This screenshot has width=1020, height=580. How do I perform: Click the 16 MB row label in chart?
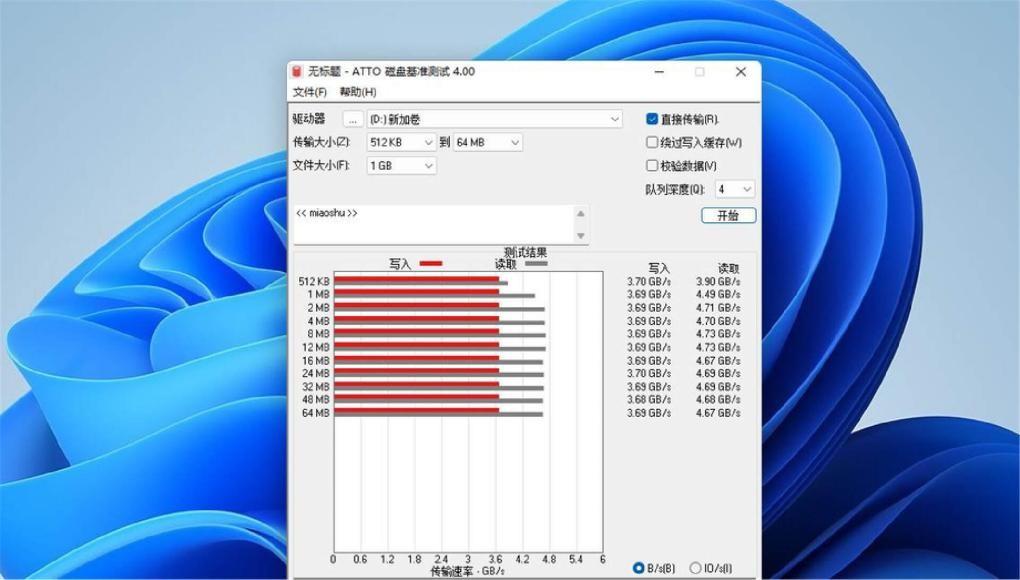(316, 360)
